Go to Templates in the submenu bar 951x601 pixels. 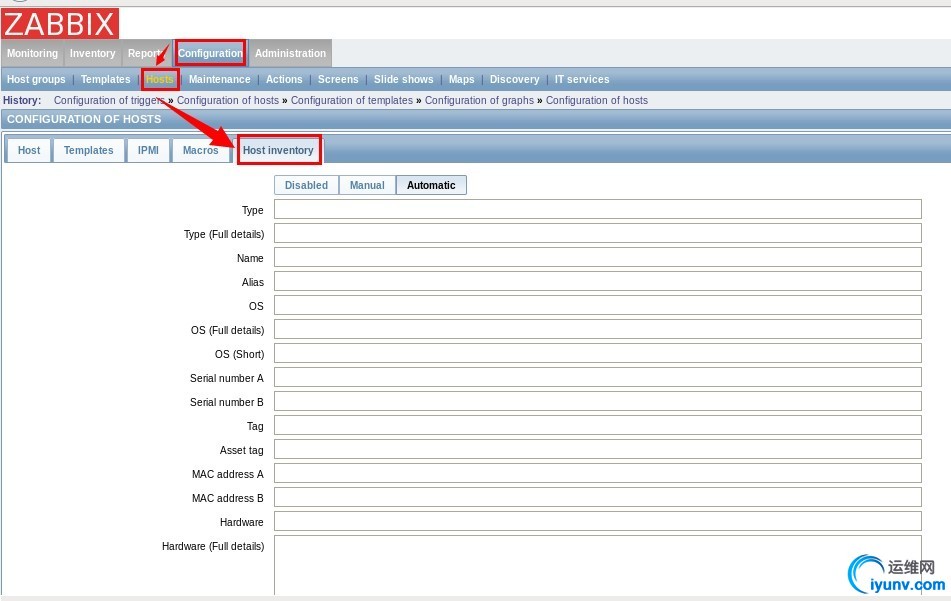click(106, 79)
